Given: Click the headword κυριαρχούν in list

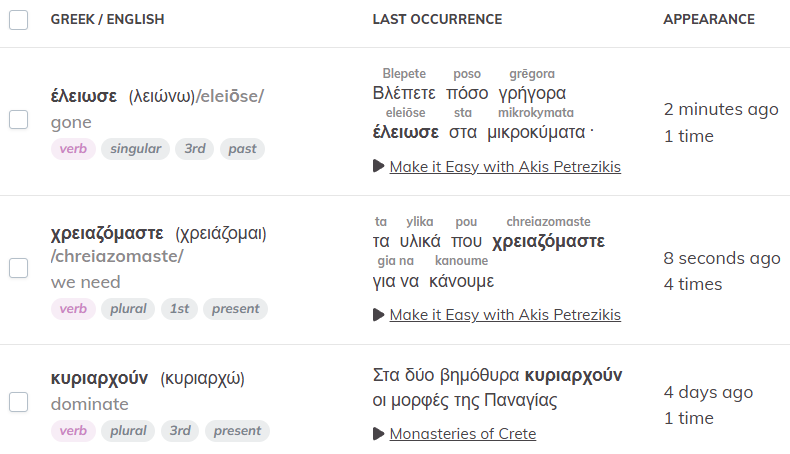Looking at the screenshot, I should click(x=99, y=378).
